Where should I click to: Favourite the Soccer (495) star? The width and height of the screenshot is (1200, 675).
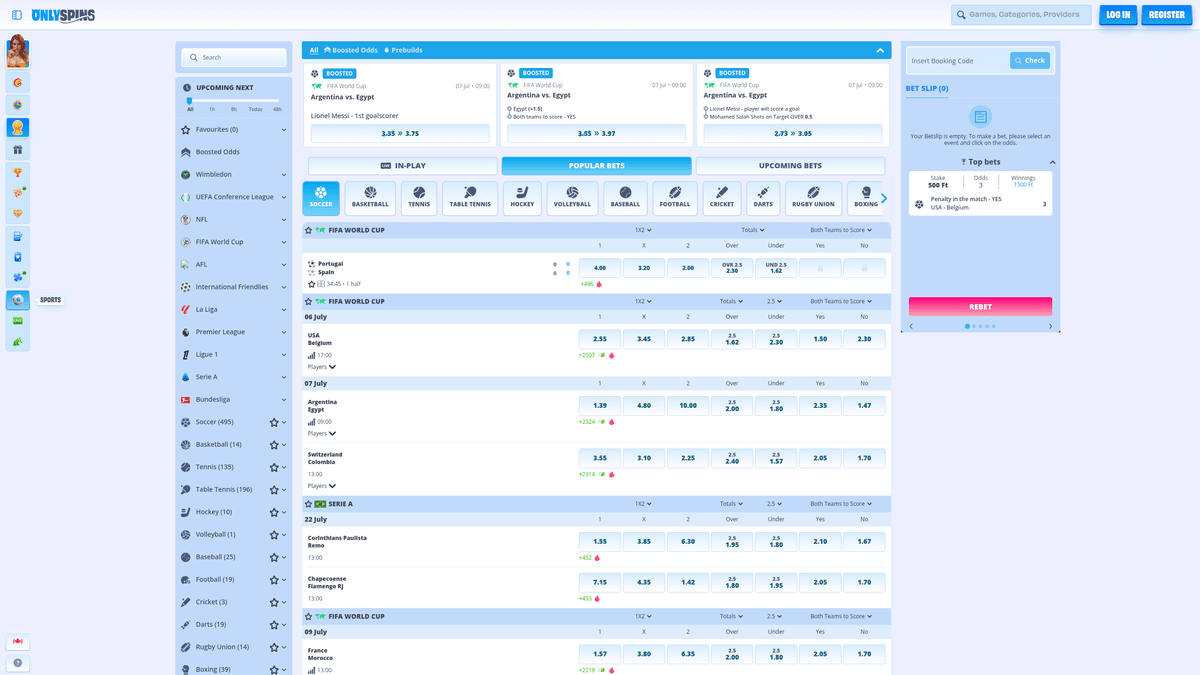tap(274, 422)
